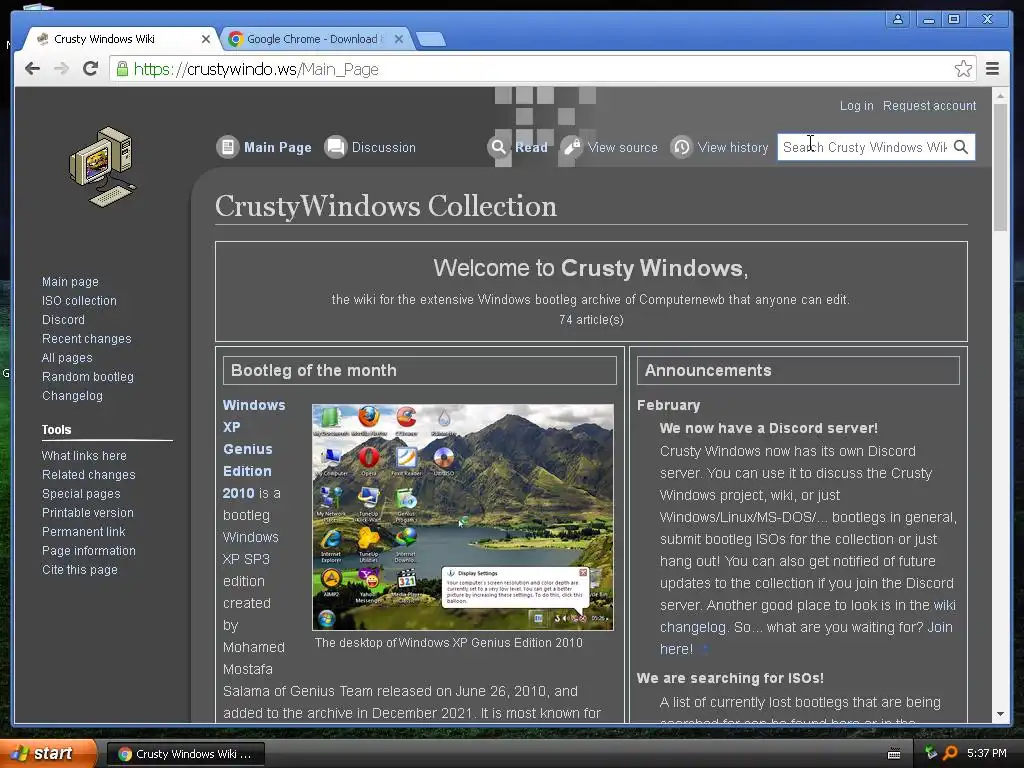1024x768 pixels.
Task: Click the scrollbar up arrow
Action: (x=1000, y=96)
